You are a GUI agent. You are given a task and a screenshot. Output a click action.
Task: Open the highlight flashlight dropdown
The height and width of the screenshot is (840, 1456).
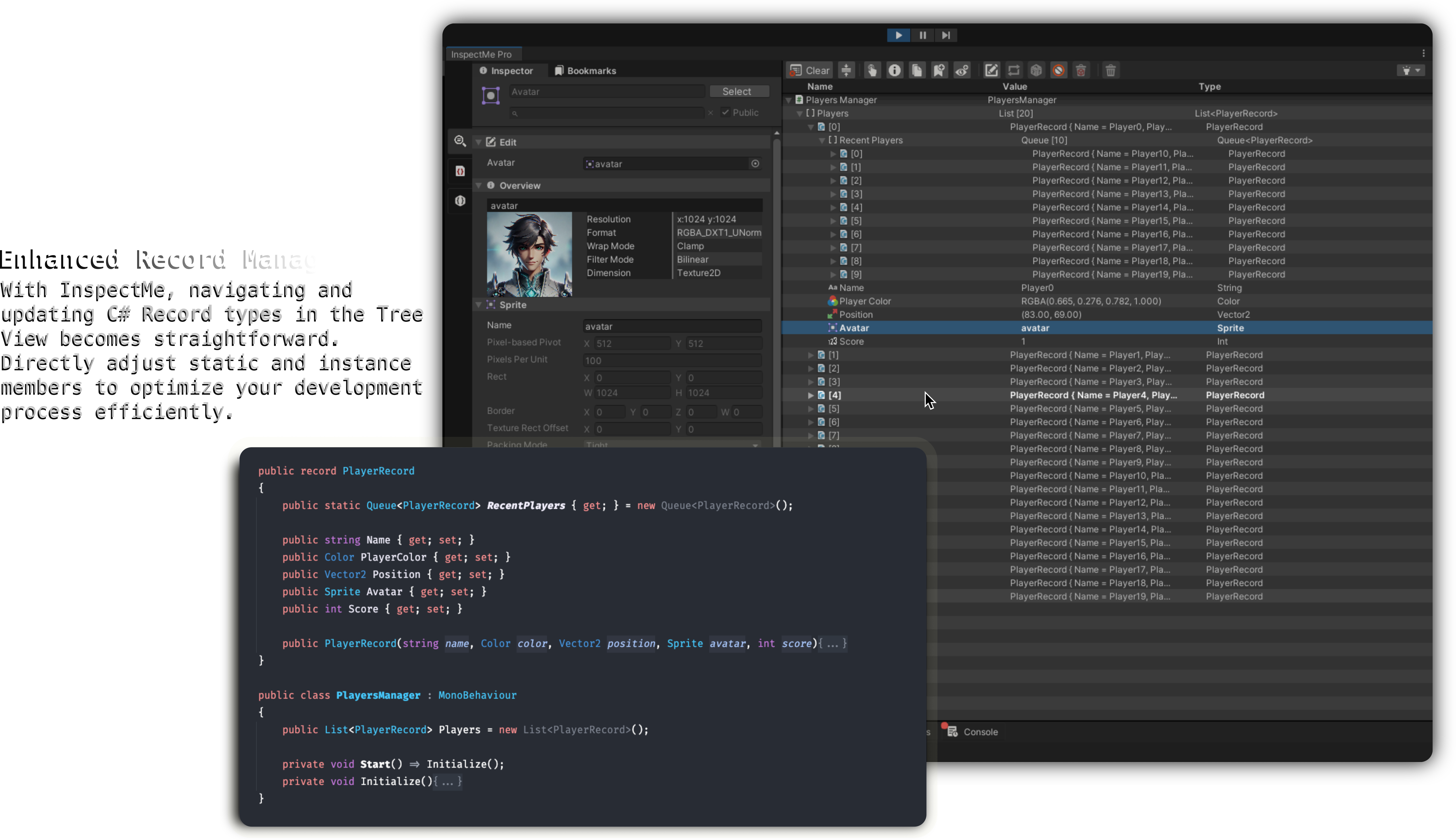tap(1411, 70)
